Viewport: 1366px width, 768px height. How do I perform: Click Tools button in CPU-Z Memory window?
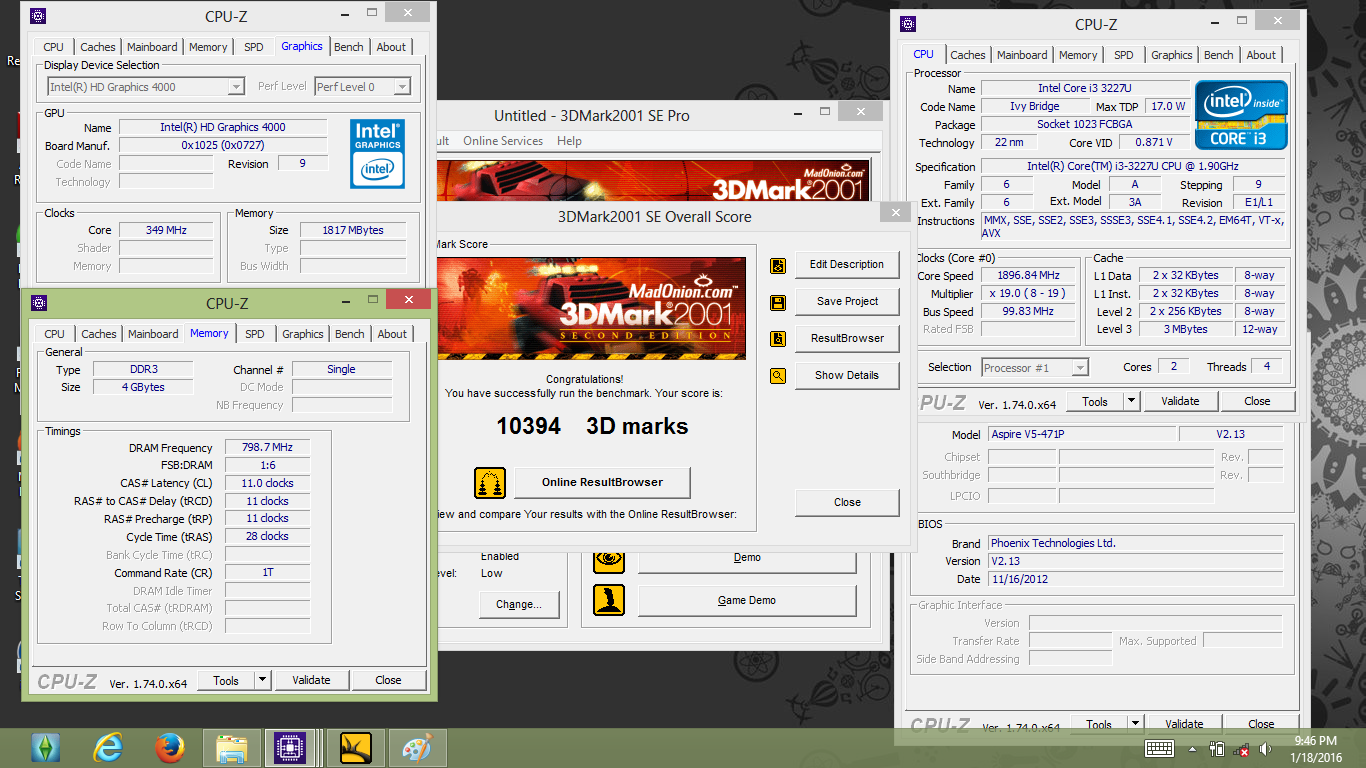226,680
